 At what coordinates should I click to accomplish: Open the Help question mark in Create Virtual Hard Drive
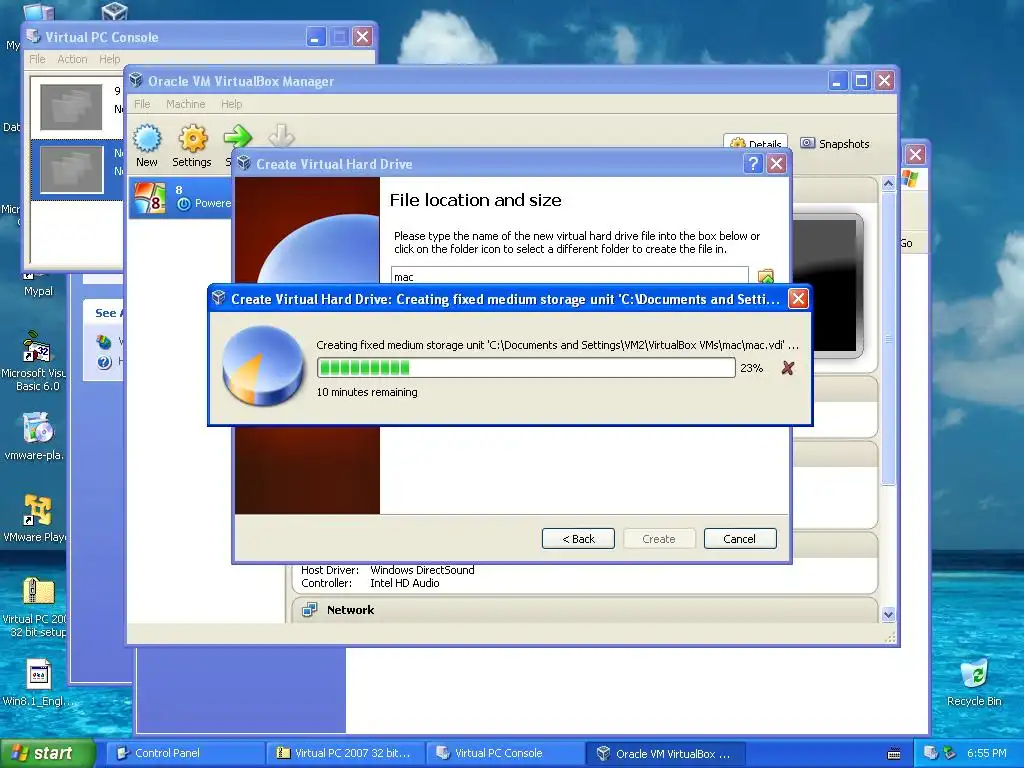(753, 163)
